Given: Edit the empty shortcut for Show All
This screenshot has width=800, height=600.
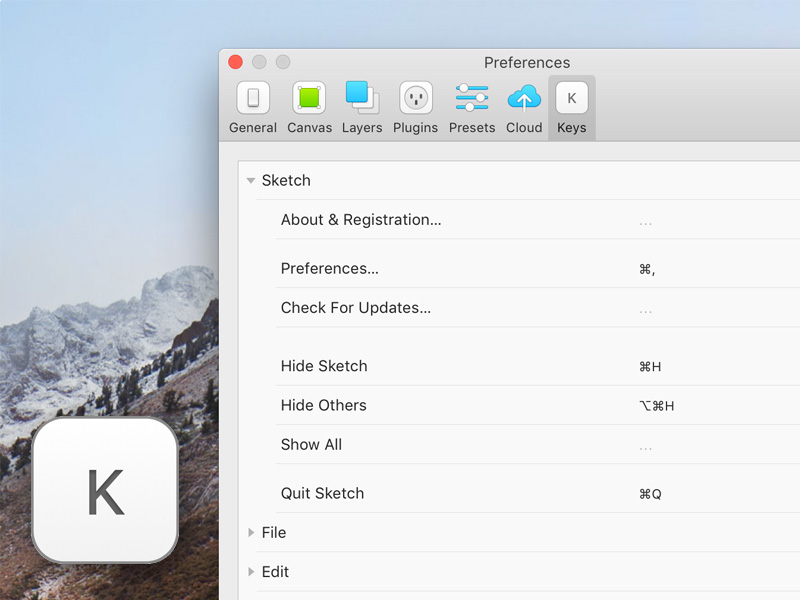Looking at the screenshot, I should point(645,448).
